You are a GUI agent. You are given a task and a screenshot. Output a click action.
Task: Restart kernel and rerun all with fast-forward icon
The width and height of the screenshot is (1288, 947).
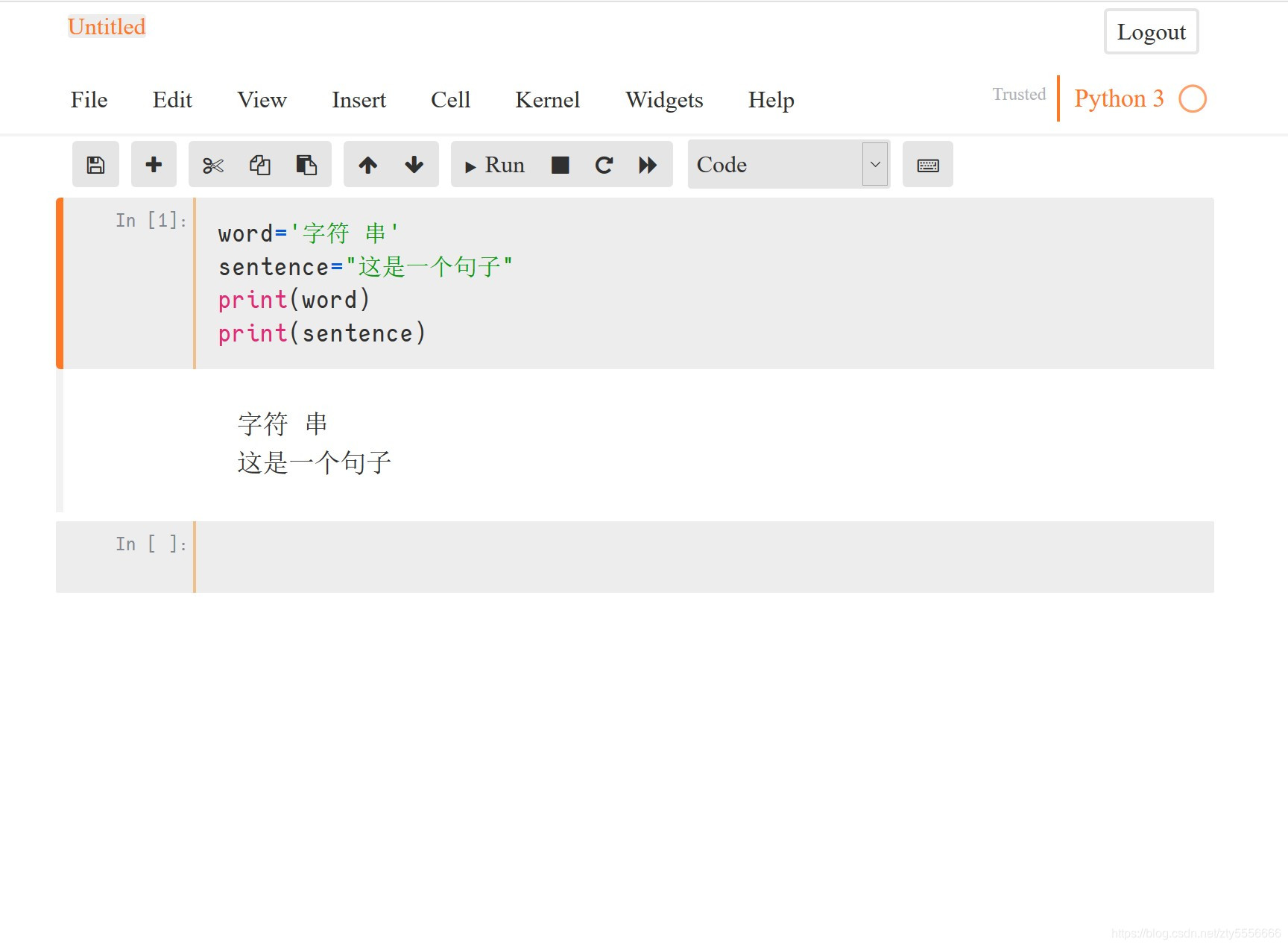[x=648, y=165]
